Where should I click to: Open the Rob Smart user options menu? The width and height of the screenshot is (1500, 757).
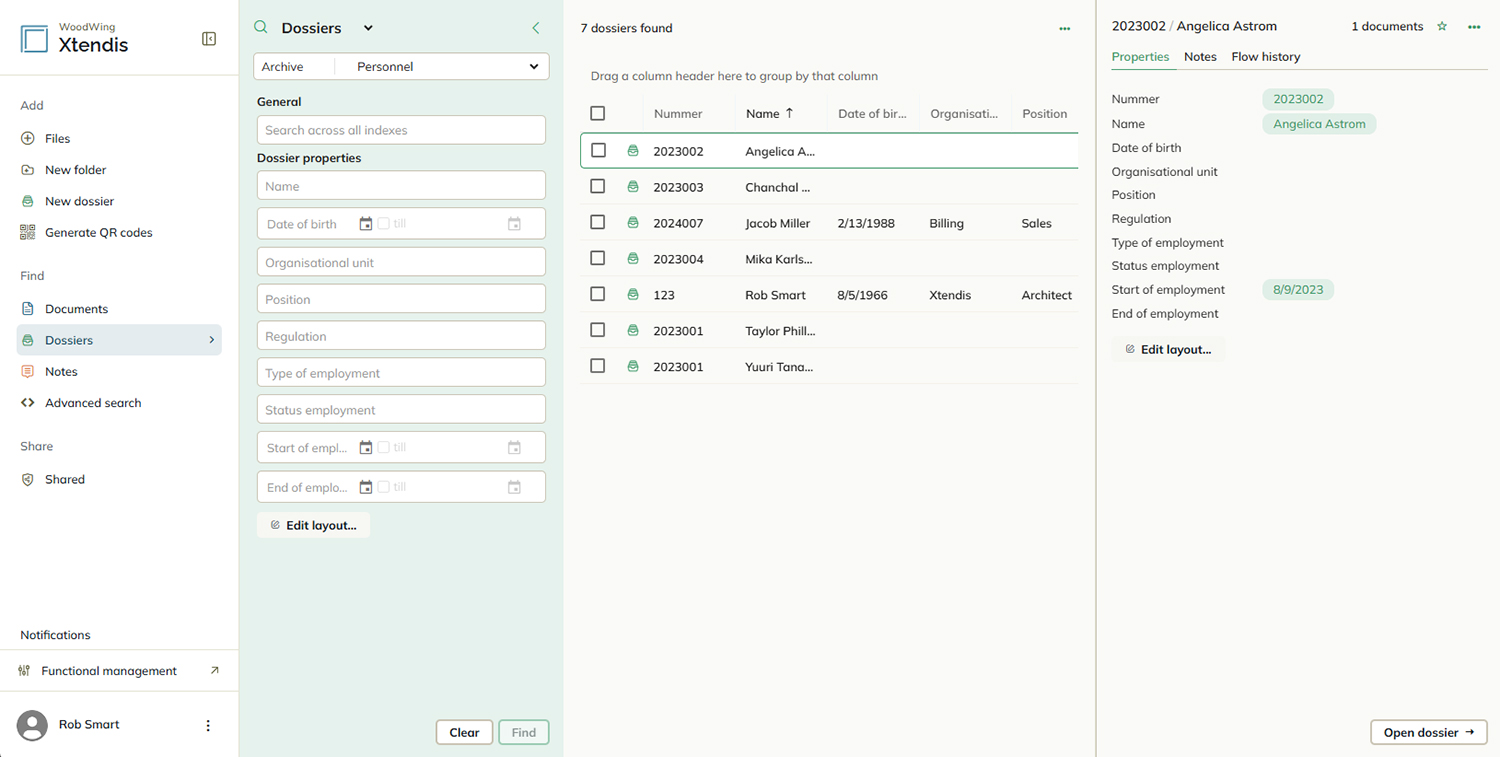pyautogui.click(x=208, y=726)
